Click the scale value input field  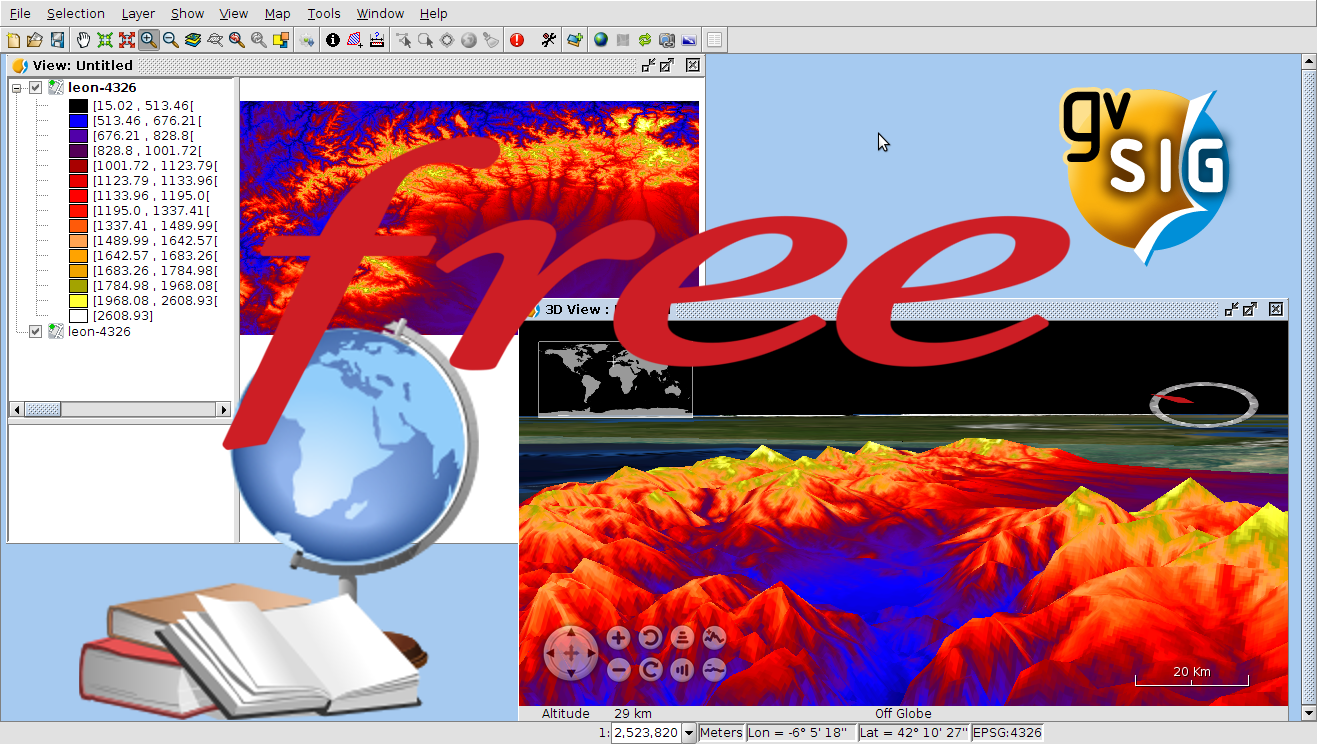click(x=645, y=733)
